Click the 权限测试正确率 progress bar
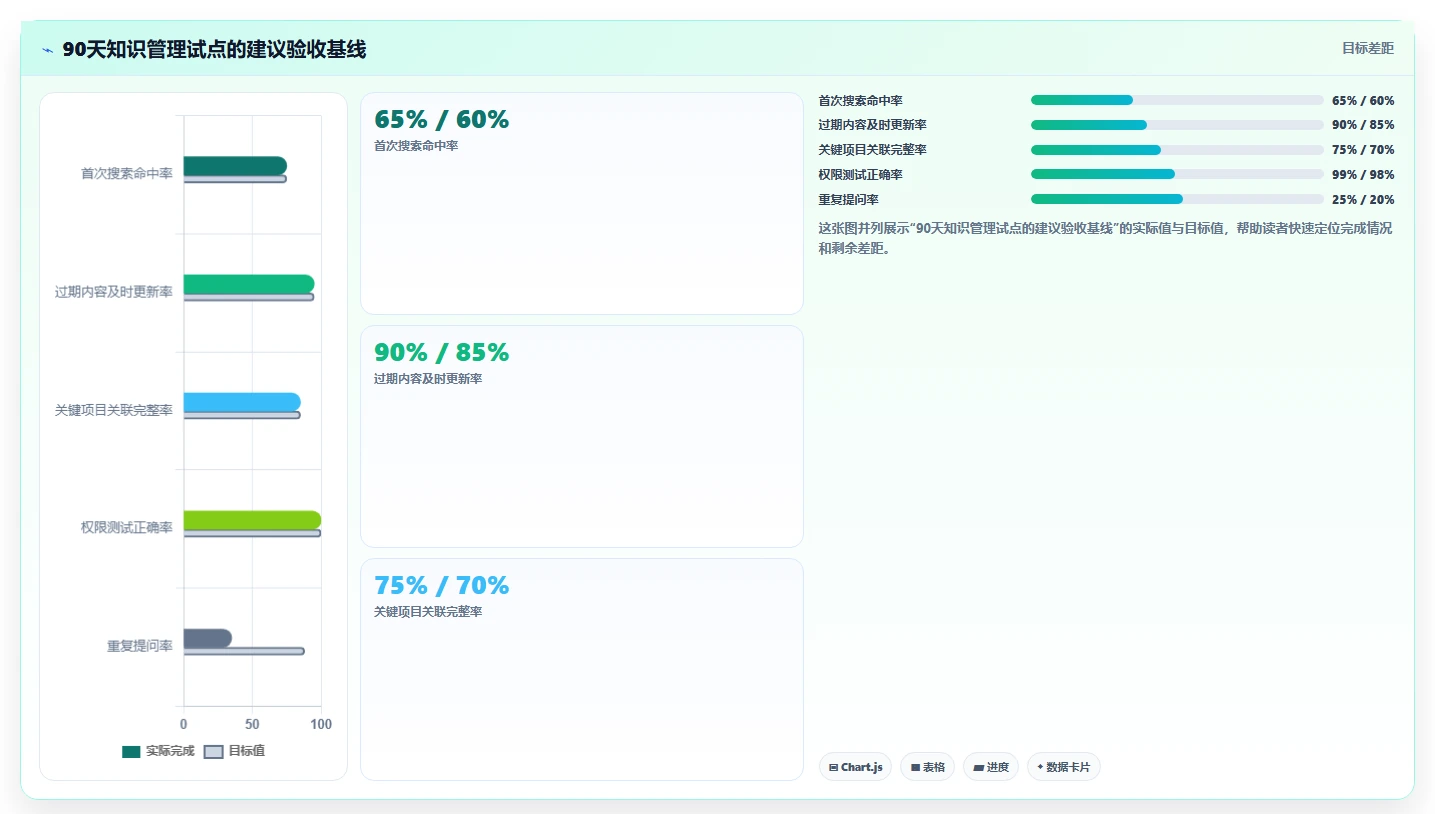Screen dimensions: 1435x814 point(1177,174)
